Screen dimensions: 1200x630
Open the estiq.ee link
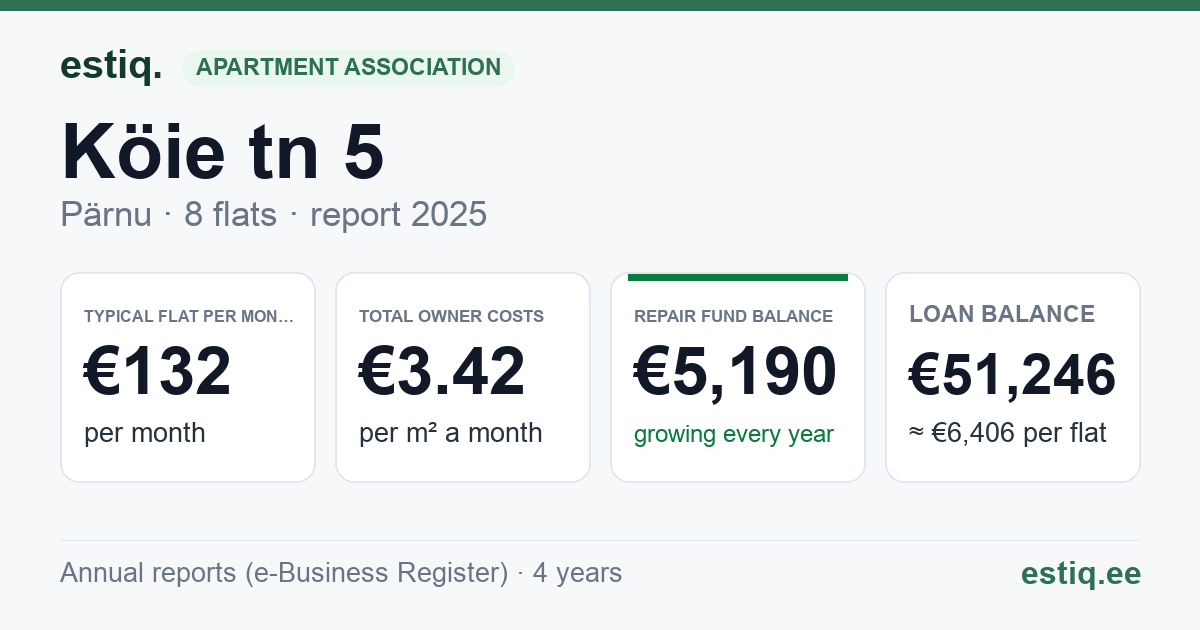1080,573
